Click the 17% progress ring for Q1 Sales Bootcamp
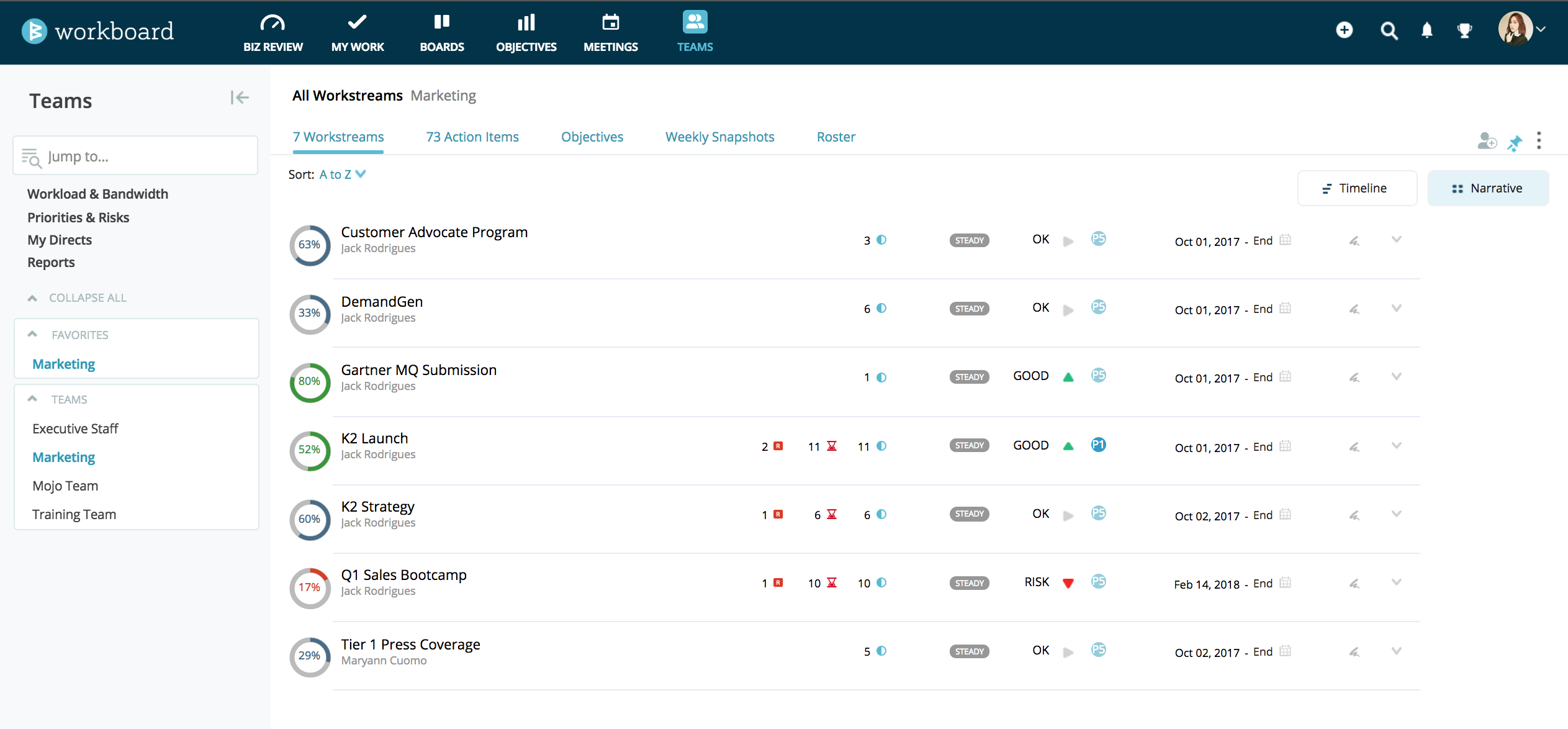Viewport: 1568px width, 729px height. click(x=309, y=587)
